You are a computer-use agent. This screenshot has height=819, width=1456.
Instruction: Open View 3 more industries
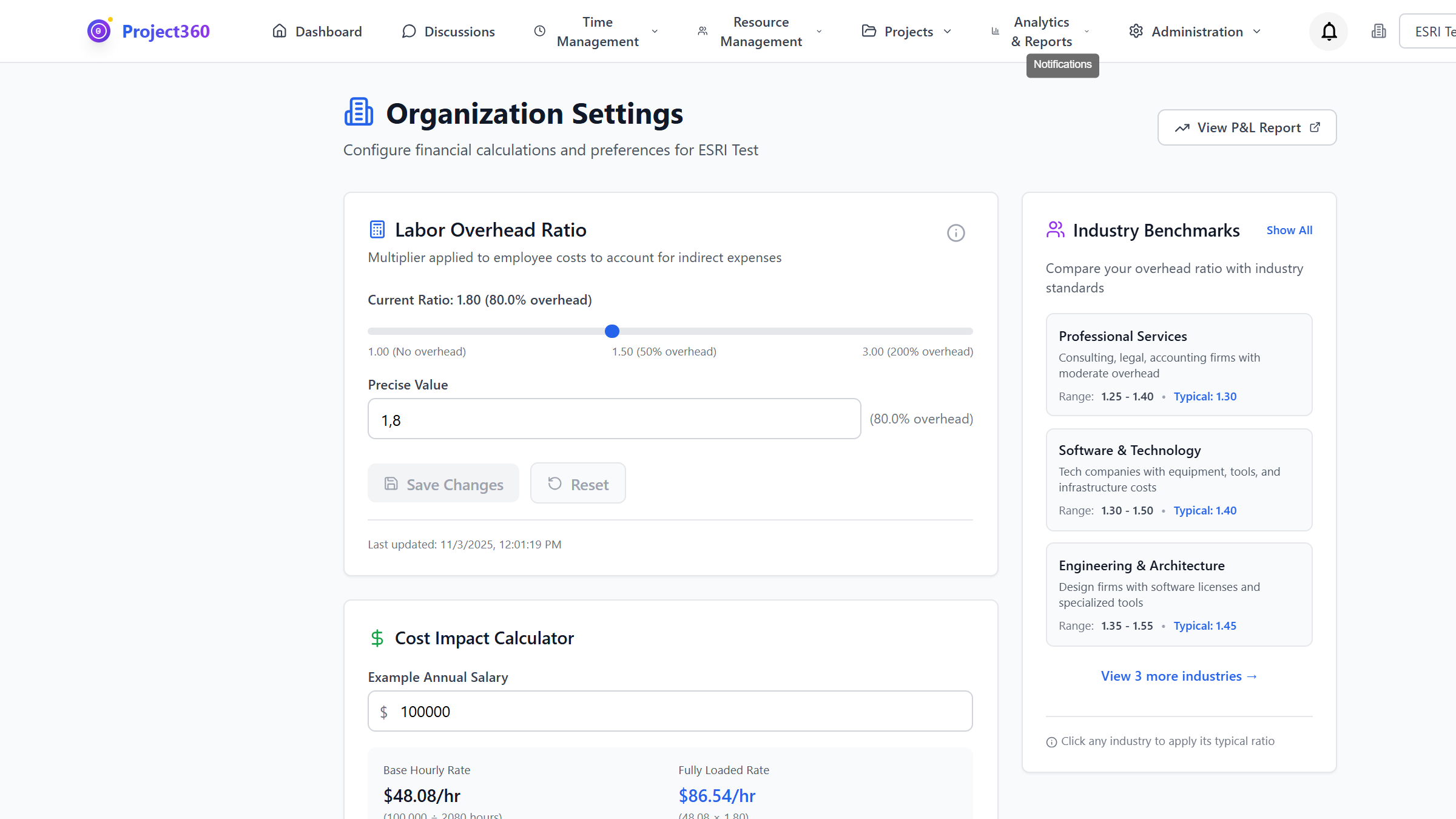[1178, 676]
